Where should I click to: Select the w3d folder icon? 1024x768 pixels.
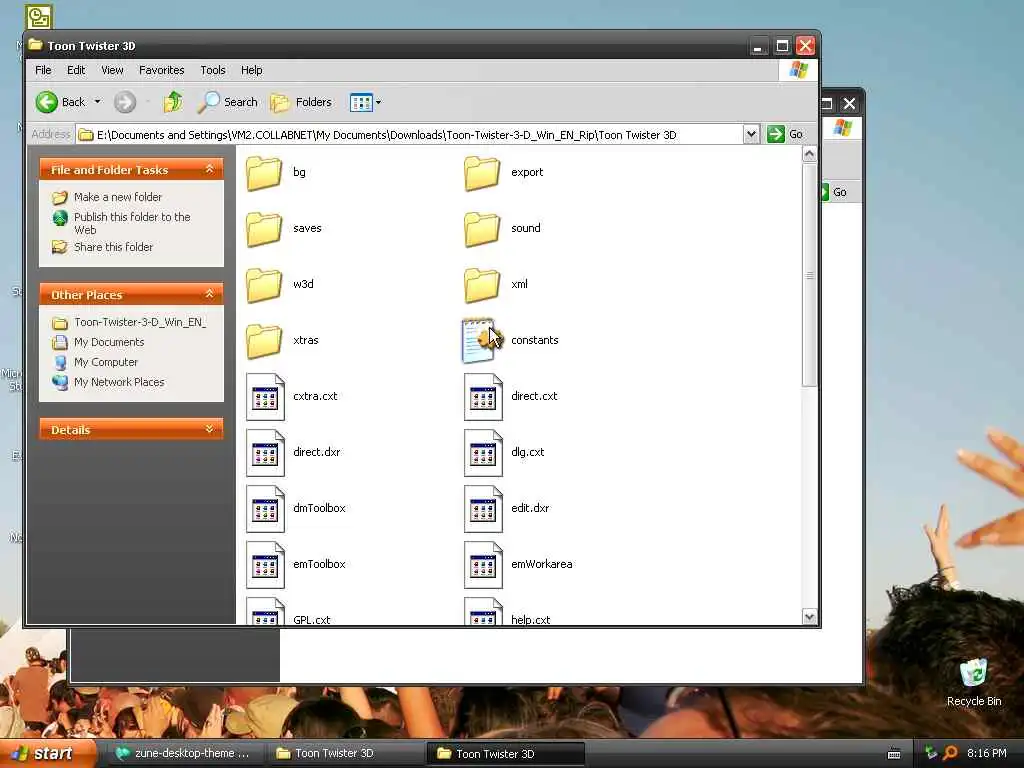(x=264, y=285)
